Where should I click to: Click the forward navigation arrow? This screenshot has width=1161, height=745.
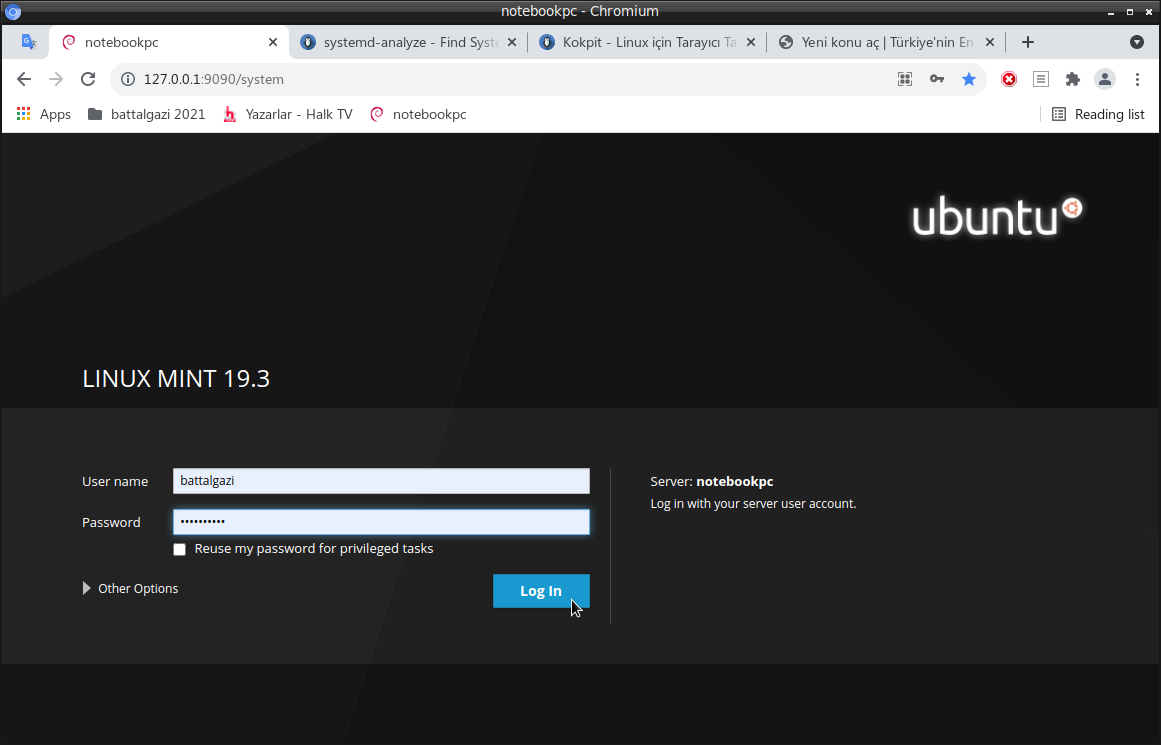click(x=56, y=79)
